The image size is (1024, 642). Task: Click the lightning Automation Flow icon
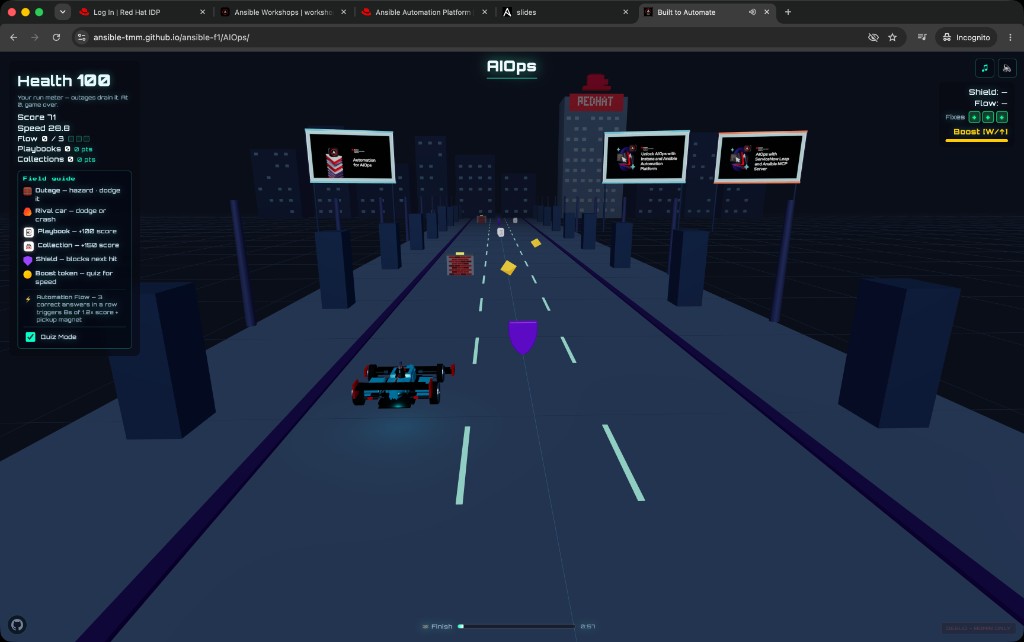(x=28, y=300)
